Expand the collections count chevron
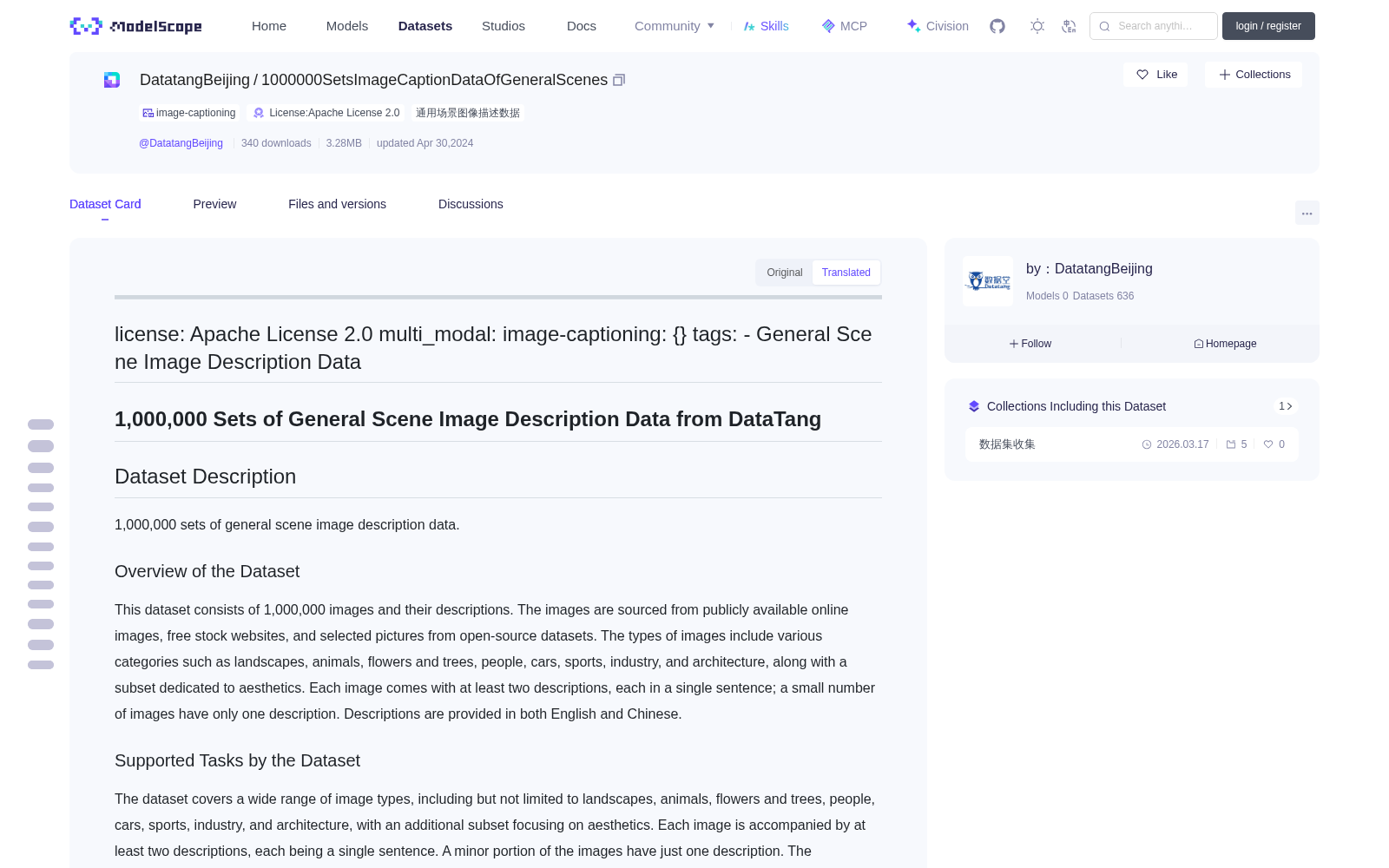Screen dimensions: 1389x868 coord(1286,406)
